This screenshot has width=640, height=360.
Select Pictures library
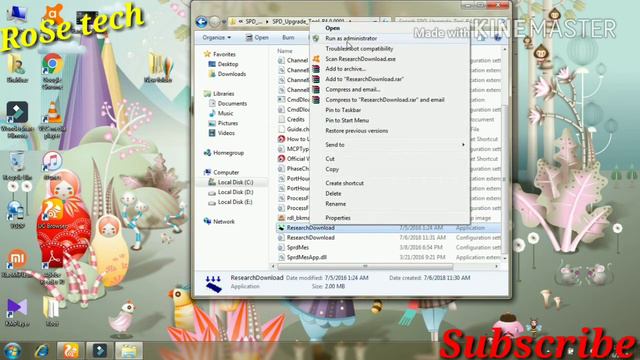pos(227,123)
